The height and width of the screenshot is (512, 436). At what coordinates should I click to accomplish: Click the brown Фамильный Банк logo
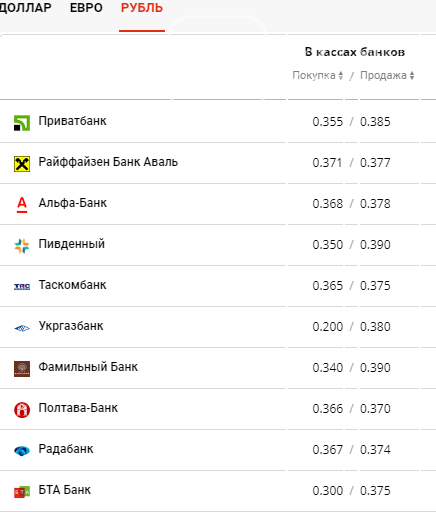(22, 369)
